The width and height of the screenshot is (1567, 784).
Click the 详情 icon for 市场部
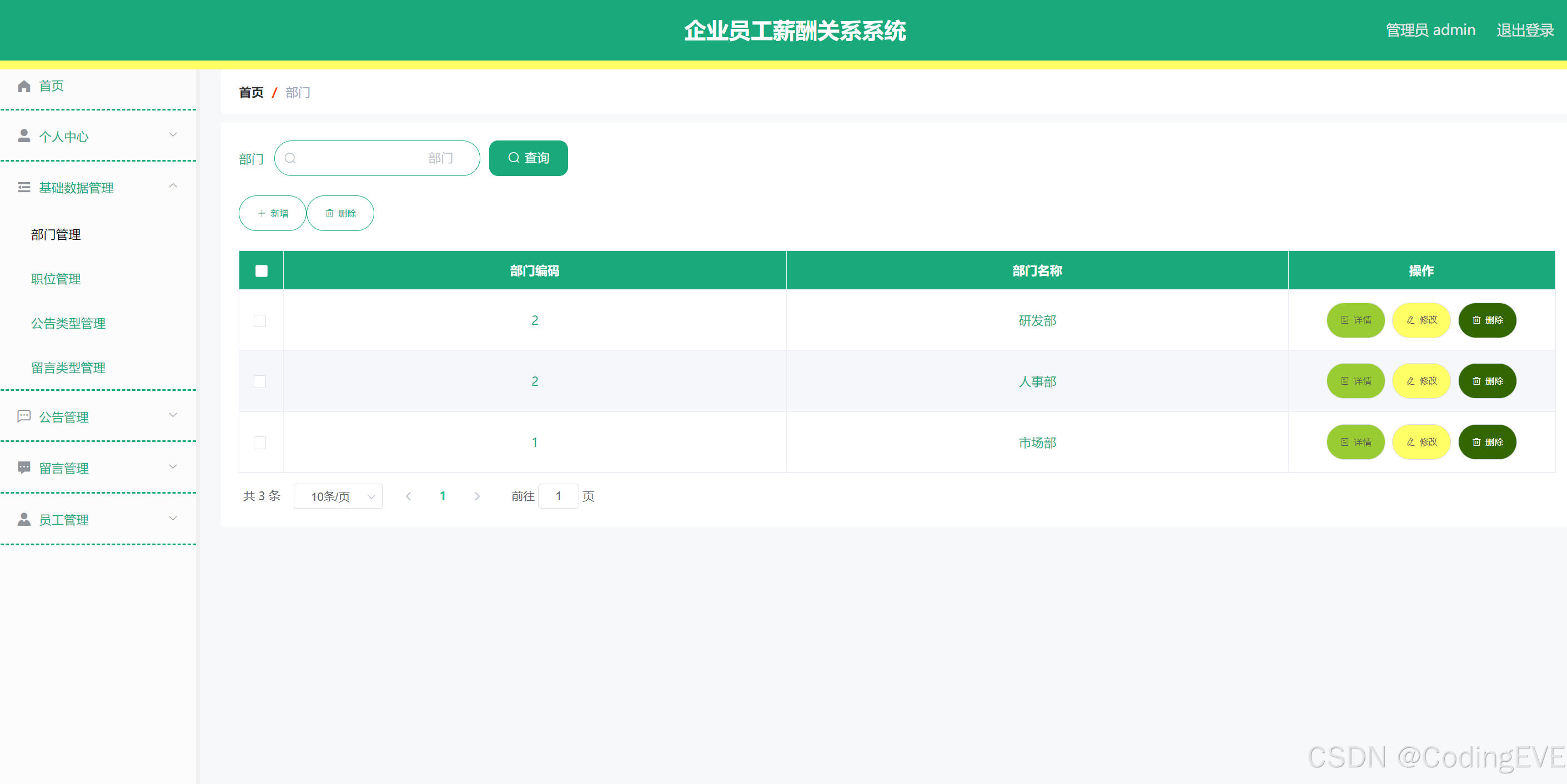[1355, 441]
